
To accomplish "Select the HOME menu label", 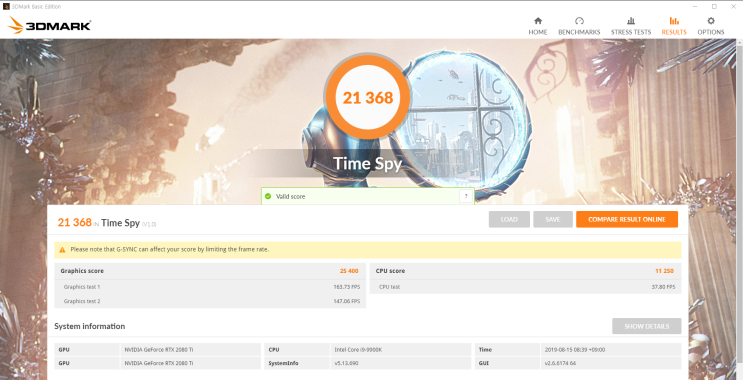I will point(538,32).
